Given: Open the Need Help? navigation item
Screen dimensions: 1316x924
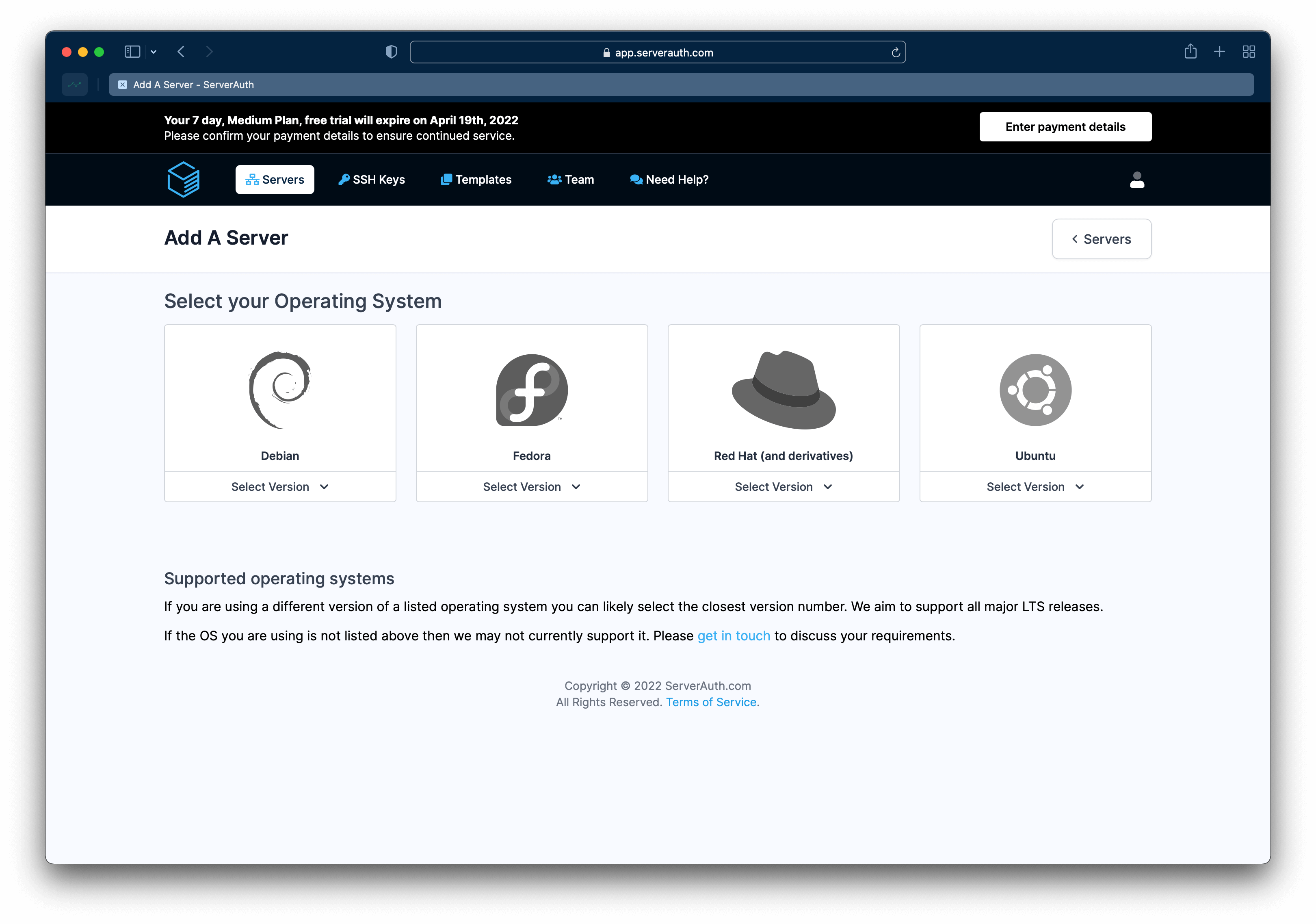Looking at the screenshot, I should (x=669, y=180).
